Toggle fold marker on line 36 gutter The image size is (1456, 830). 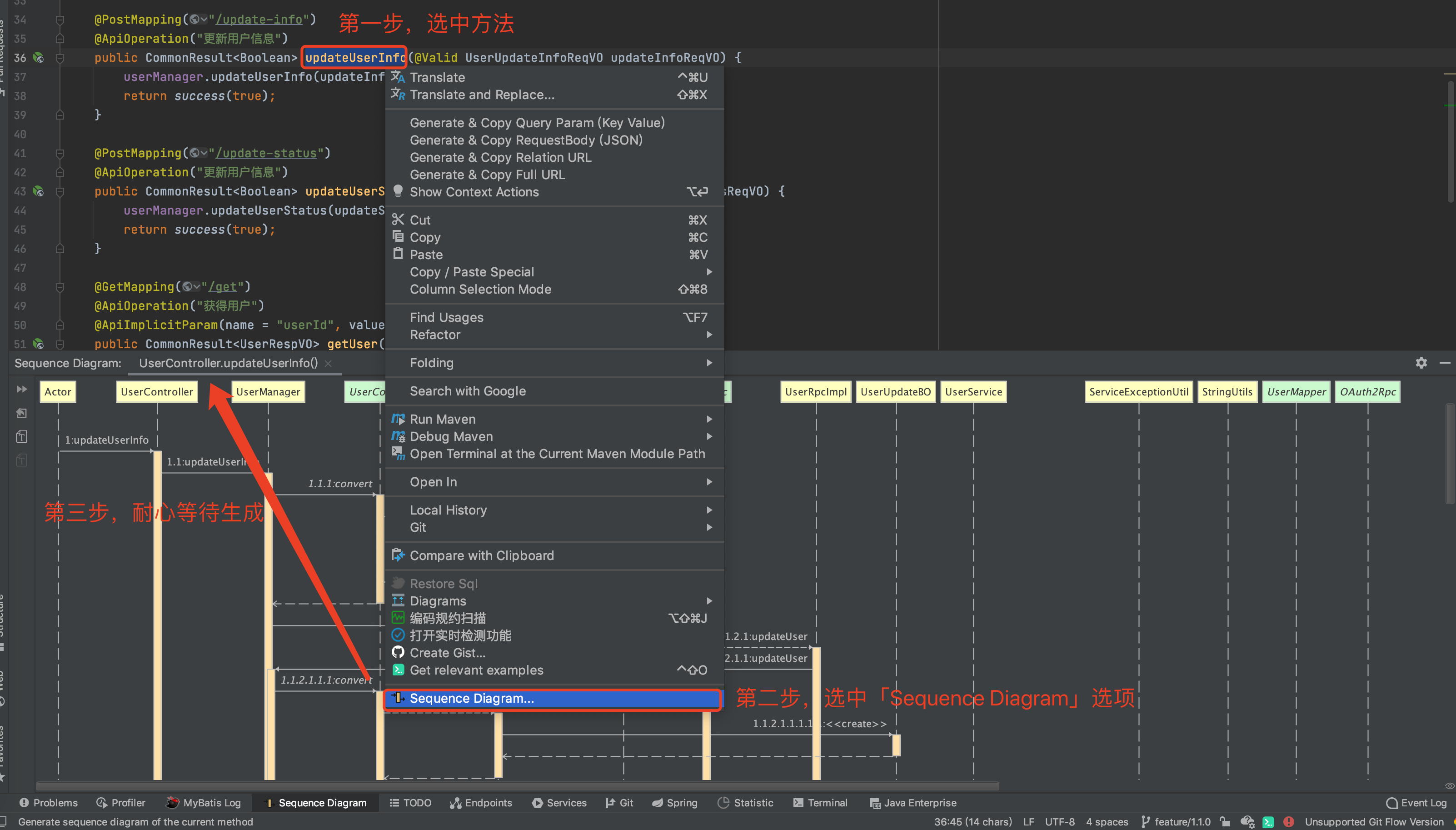(60, 58)
